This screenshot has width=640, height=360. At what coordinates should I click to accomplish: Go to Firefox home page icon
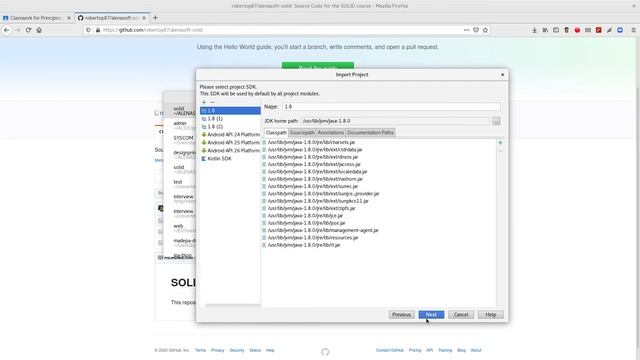39,30
